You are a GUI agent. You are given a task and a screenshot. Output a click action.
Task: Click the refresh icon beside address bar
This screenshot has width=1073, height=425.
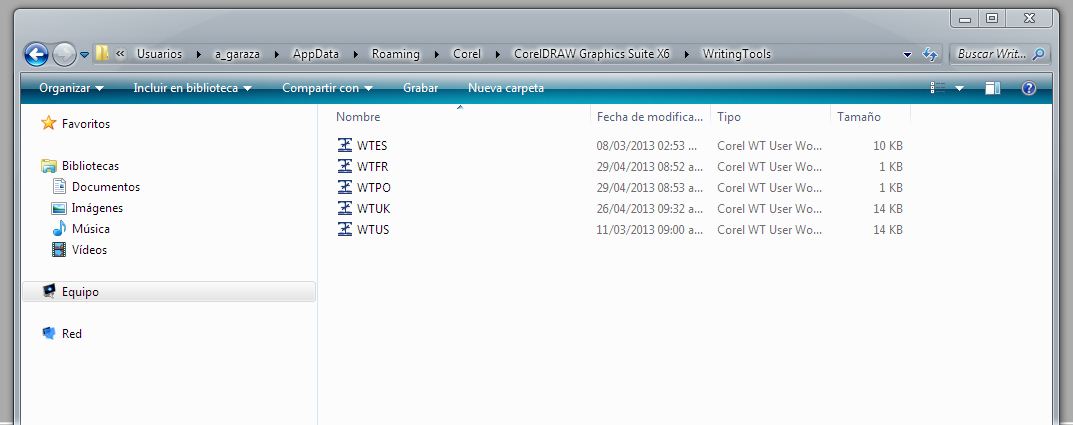coord(930,54)
